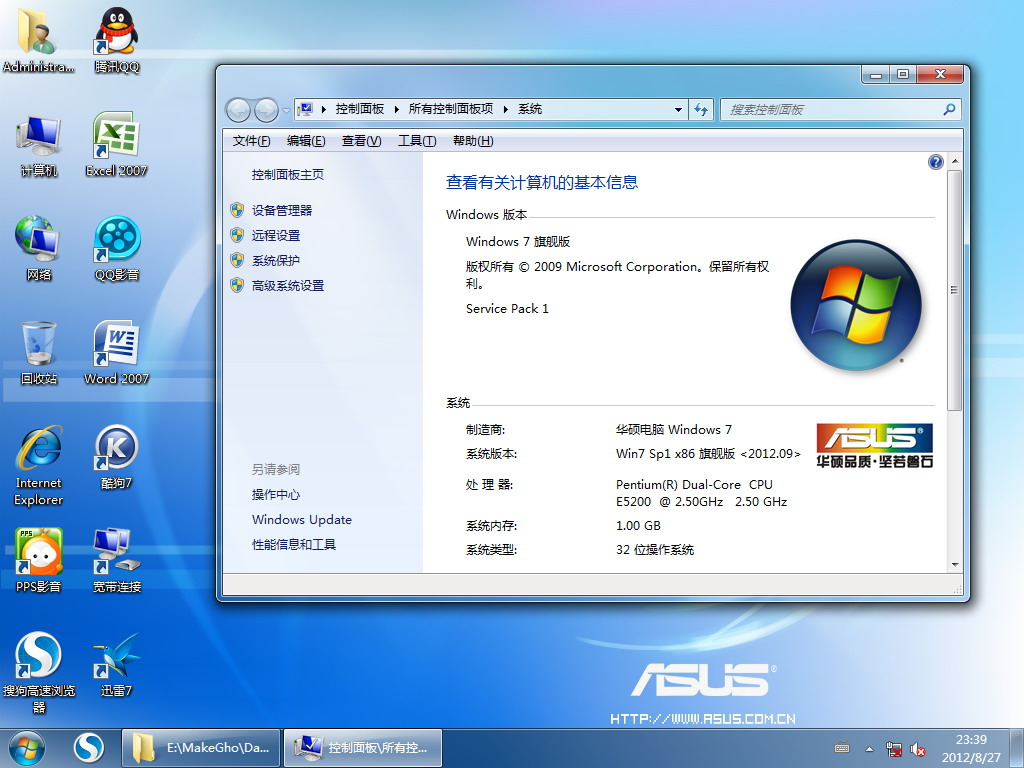Click the 搜索控制面板 search field
This screenshot has width=1024, height=768.
tap(830, 110)
